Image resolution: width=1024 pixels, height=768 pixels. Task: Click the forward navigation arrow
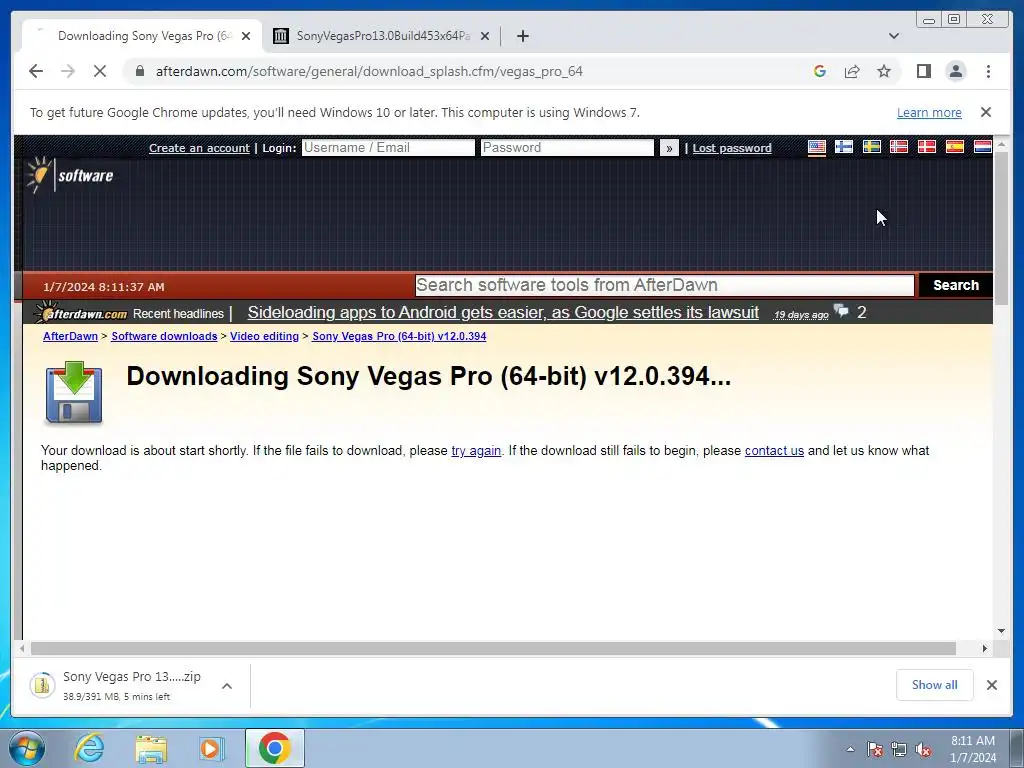68,71
